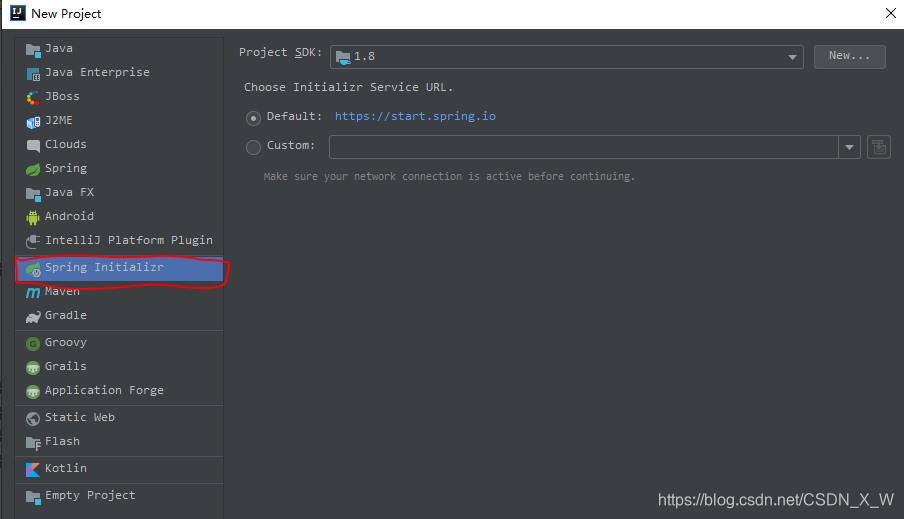The width and height of the screenshot is (904, 519).
Task: Click the Gradle elephant icon
Action: [33, 317]
